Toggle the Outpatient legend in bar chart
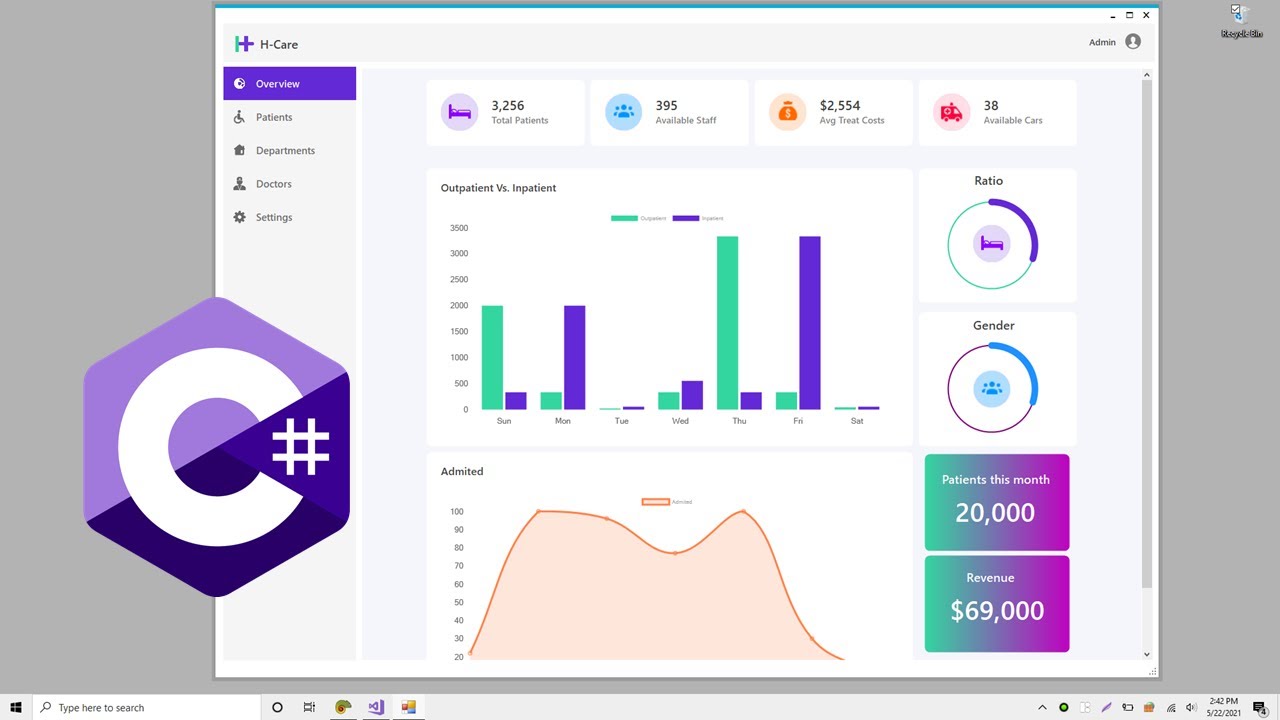1280x720 pixels. click(x=639, y=218)
